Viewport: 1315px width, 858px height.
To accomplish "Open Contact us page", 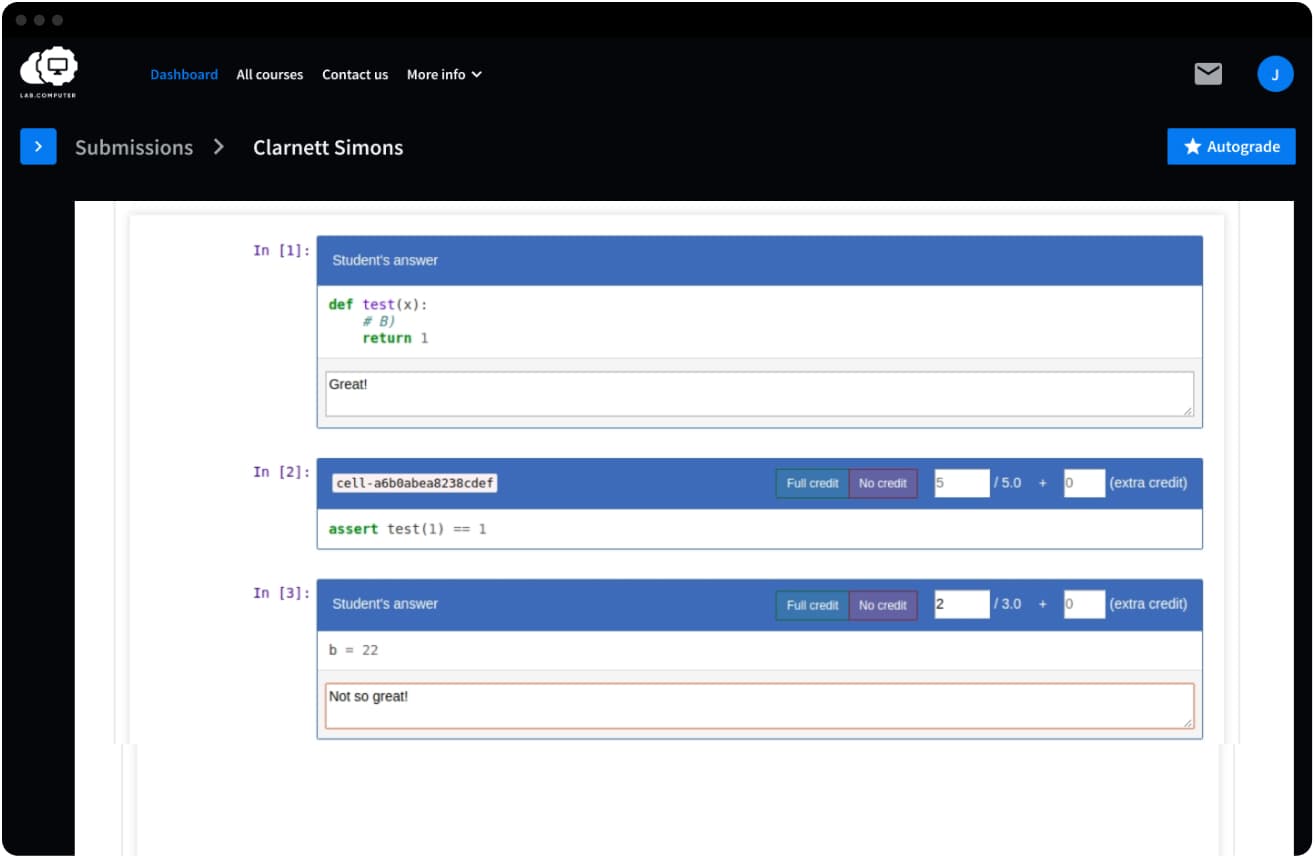I will point(355,75).
